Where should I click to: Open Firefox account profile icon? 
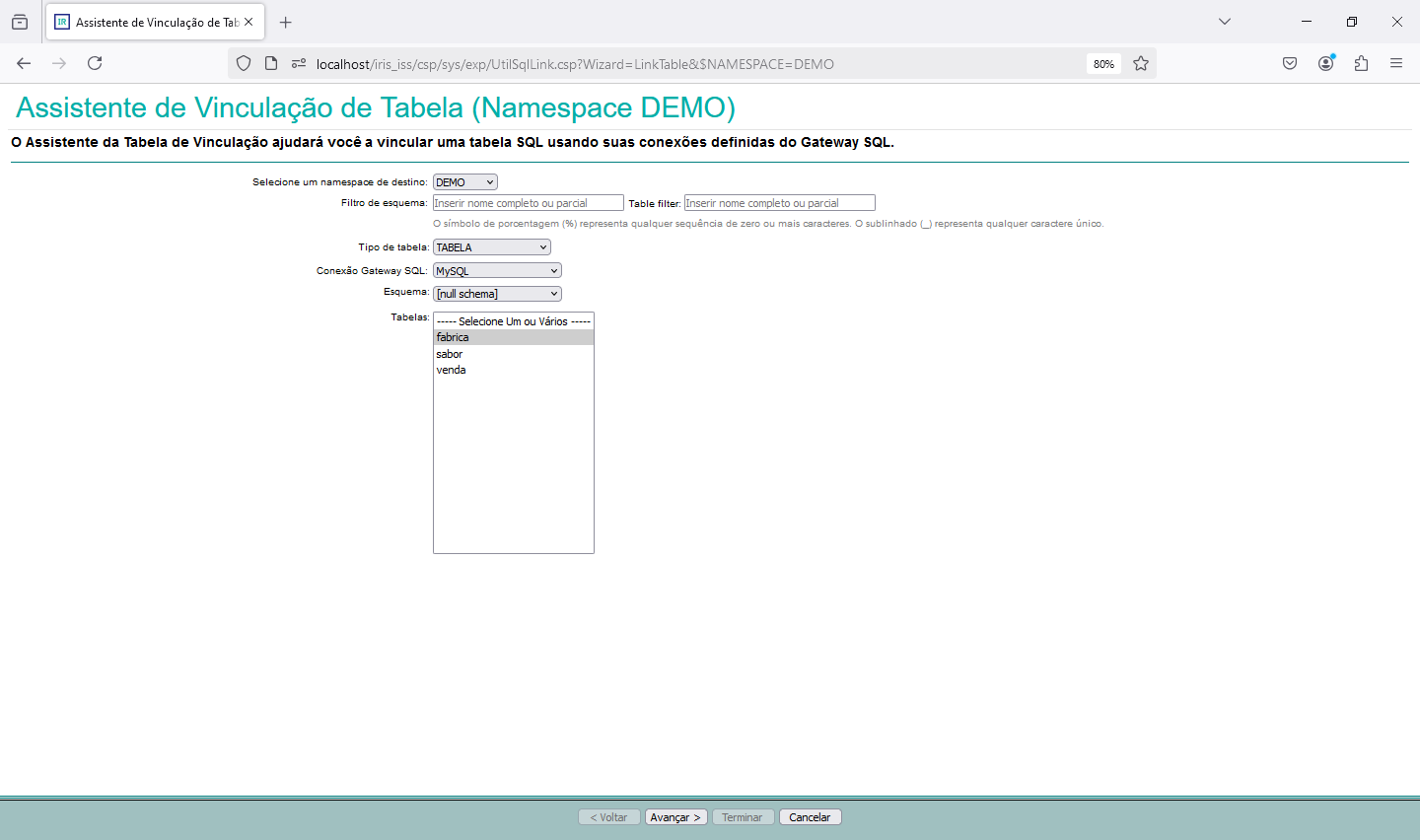(x=1325, y=63)
